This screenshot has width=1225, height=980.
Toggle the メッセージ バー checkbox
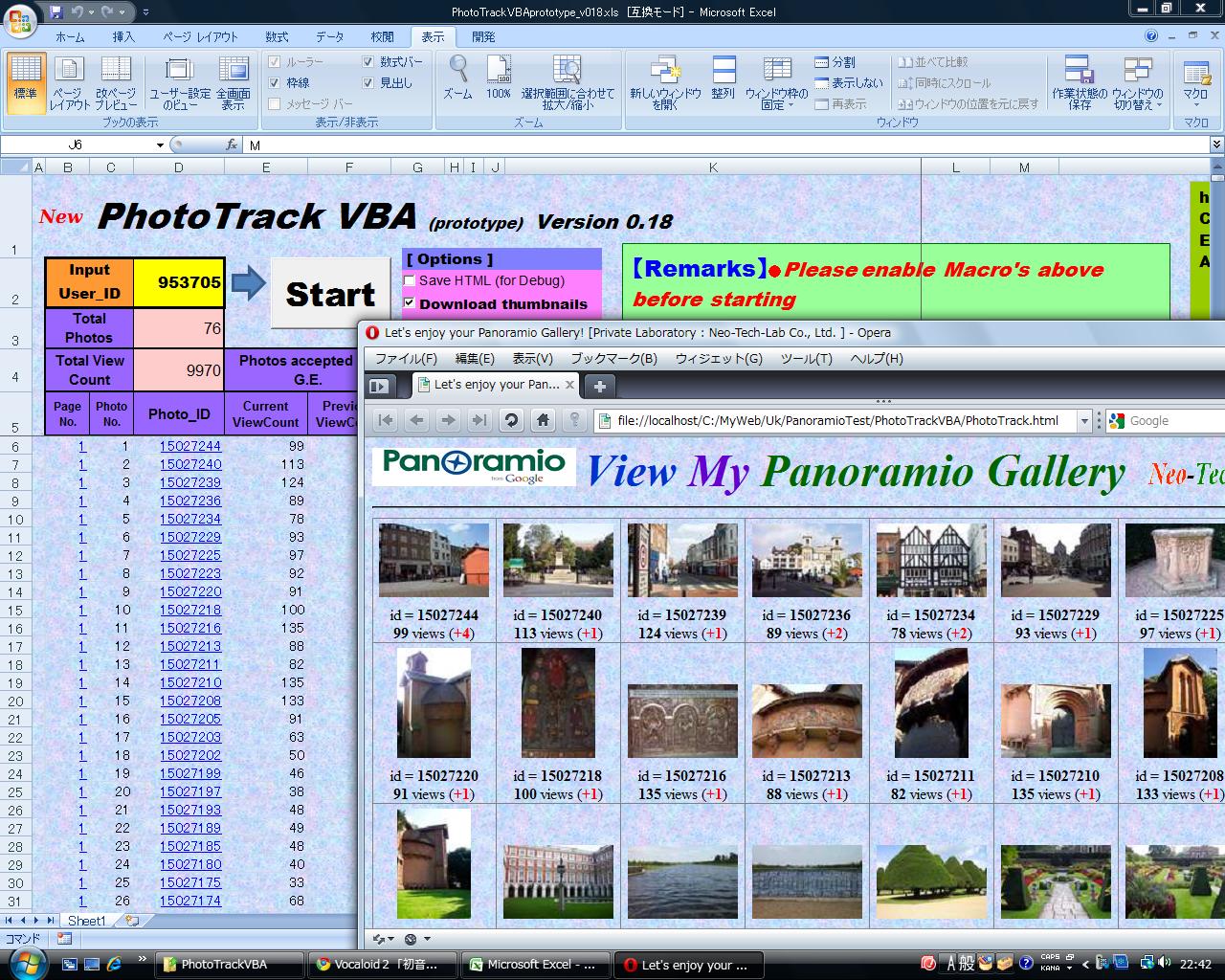pyautogui.click(x=275, y=104)
